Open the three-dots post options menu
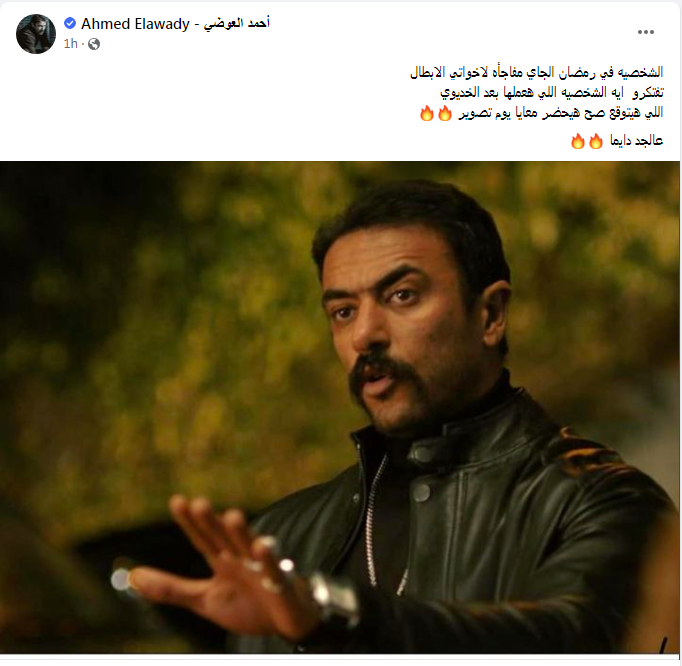Viewport: 682px width, 666px height. [x=645, y=32]
